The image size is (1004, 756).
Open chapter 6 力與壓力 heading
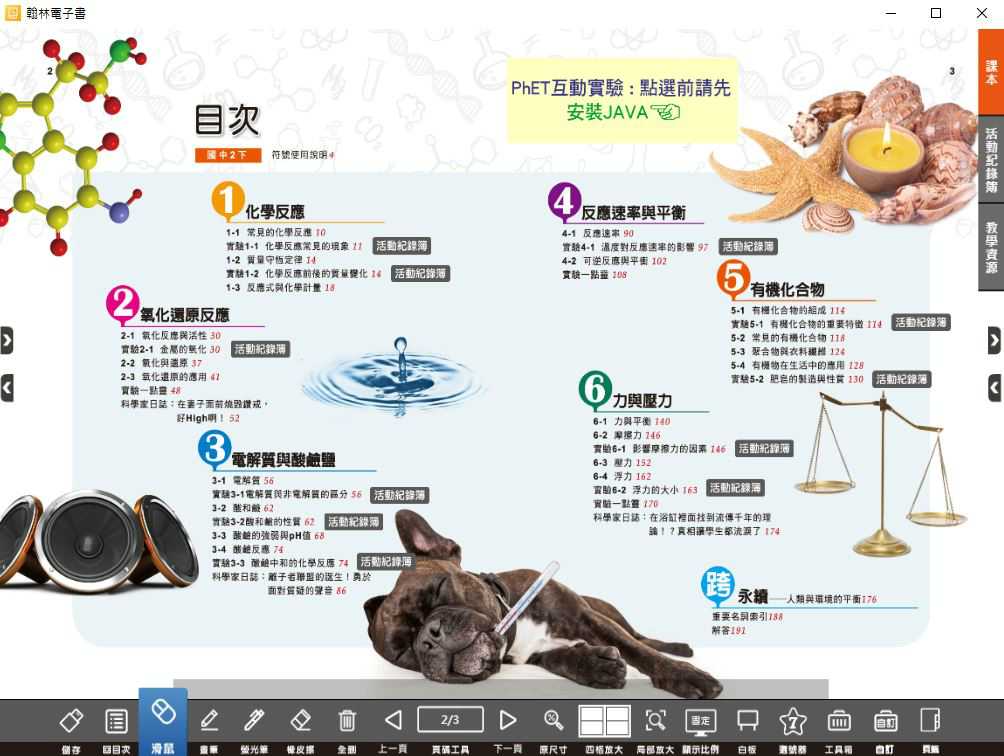point(642,401)
